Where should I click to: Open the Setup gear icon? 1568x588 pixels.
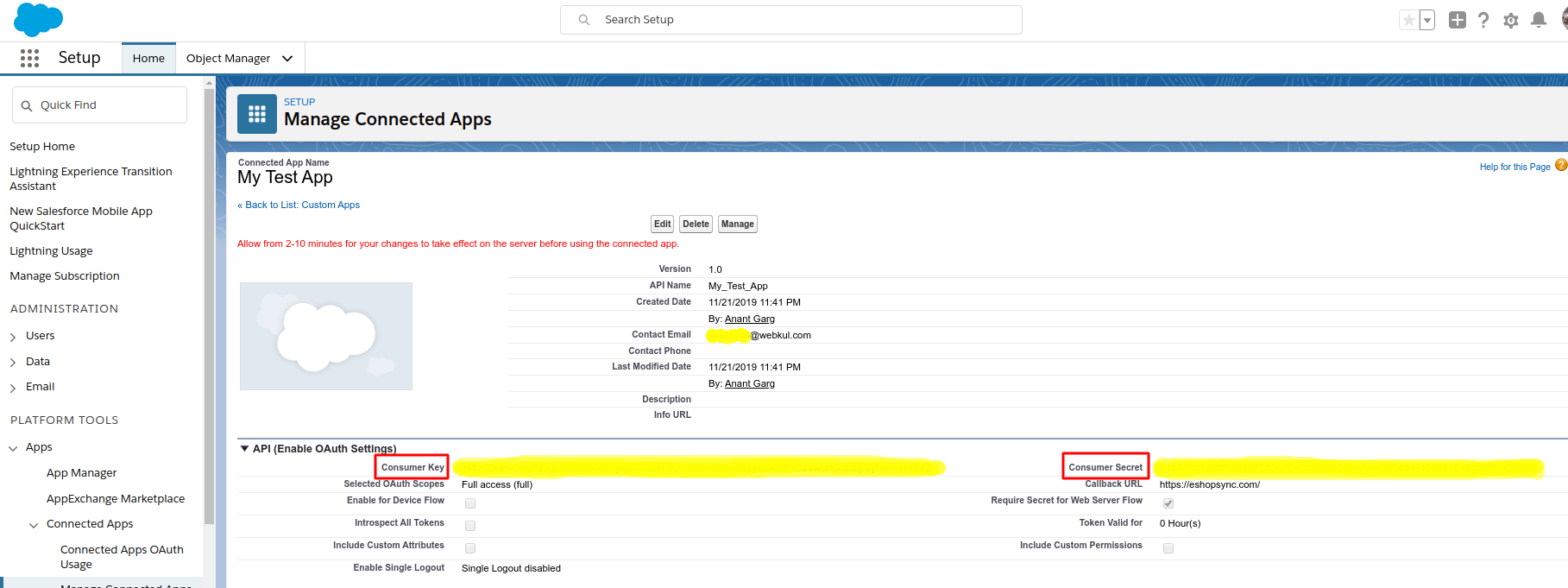click(x=1511, y=21)
